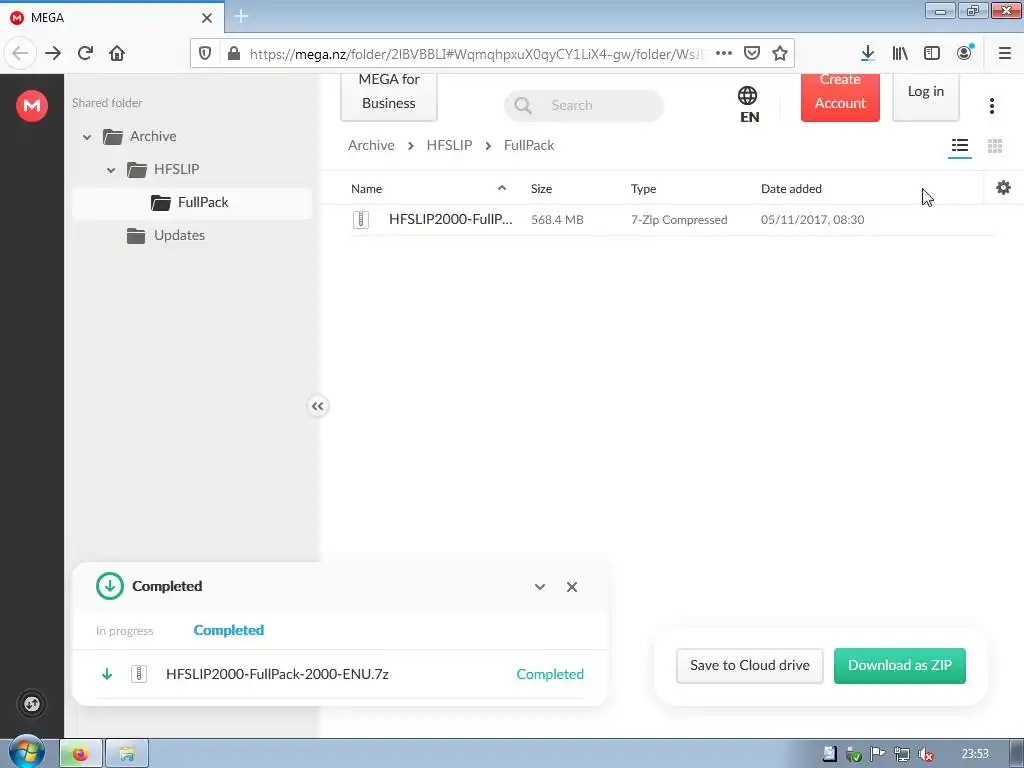Reload the MEGA page
1024x768 pixels.
(86, 54)
